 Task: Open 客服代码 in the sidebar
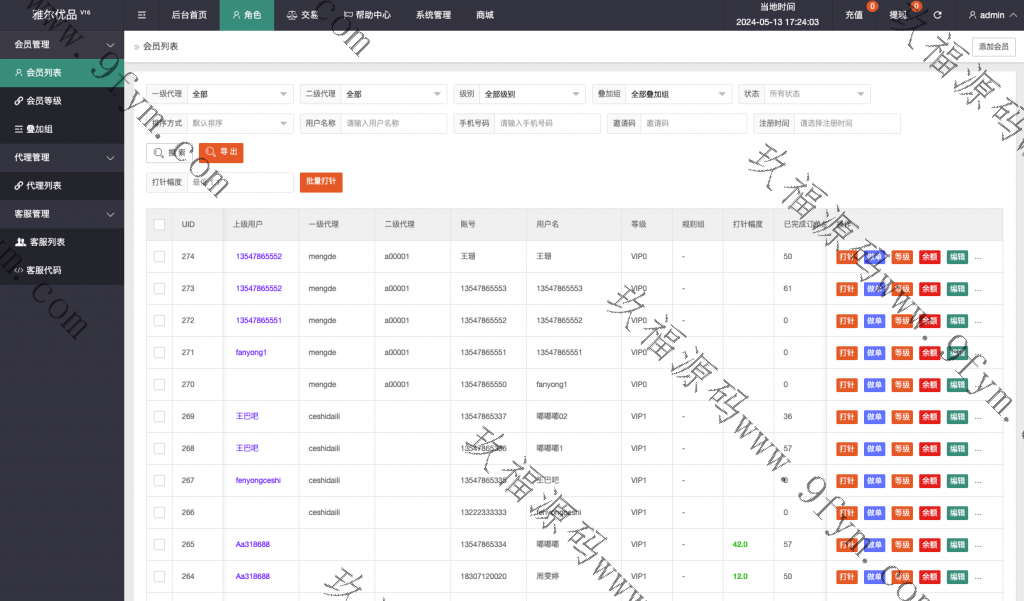[43, 270]
